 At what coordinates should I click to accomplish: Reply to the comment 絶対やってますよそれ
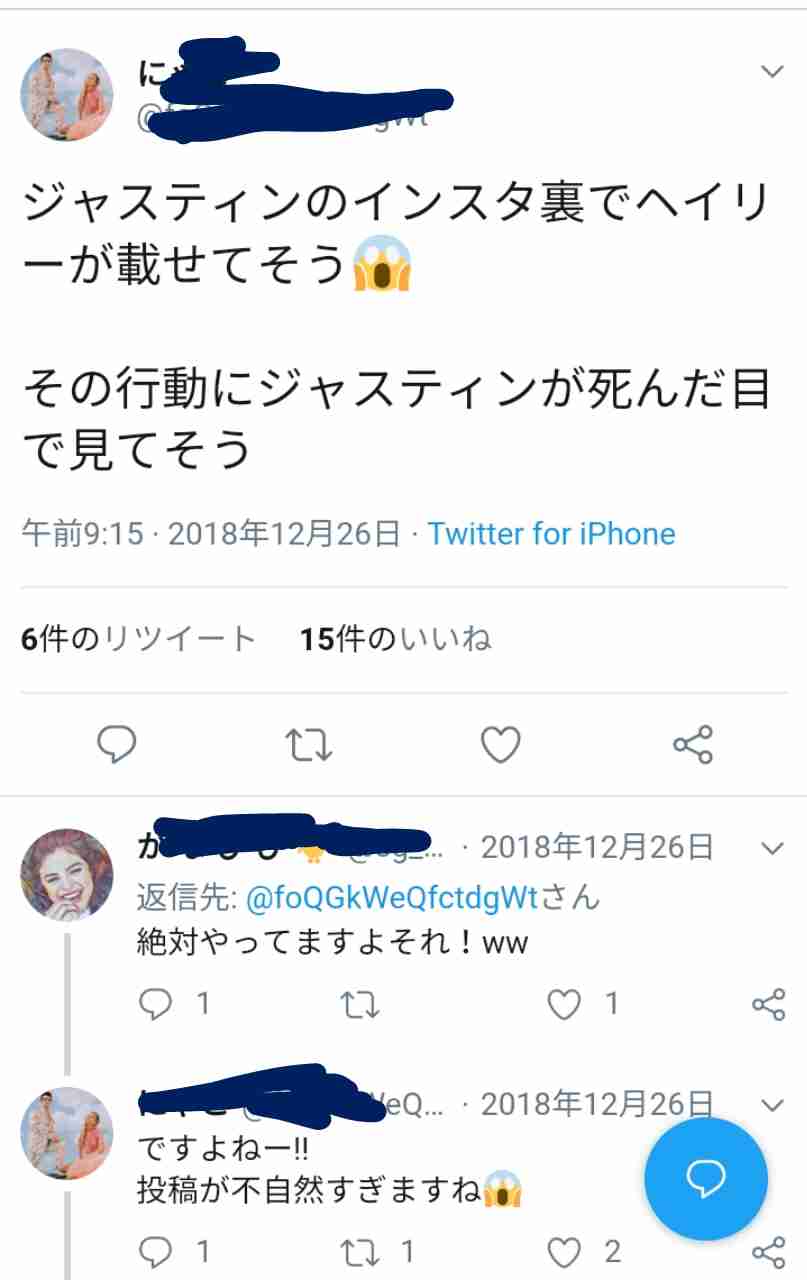pyautogui.click(x=155, y=1004)
